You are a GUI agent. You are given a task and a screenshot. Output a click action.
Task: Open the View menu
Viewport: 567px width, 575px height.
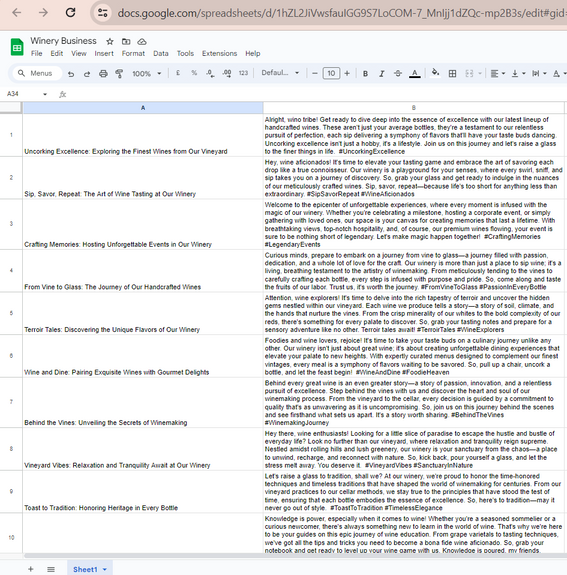coord(79,54)
